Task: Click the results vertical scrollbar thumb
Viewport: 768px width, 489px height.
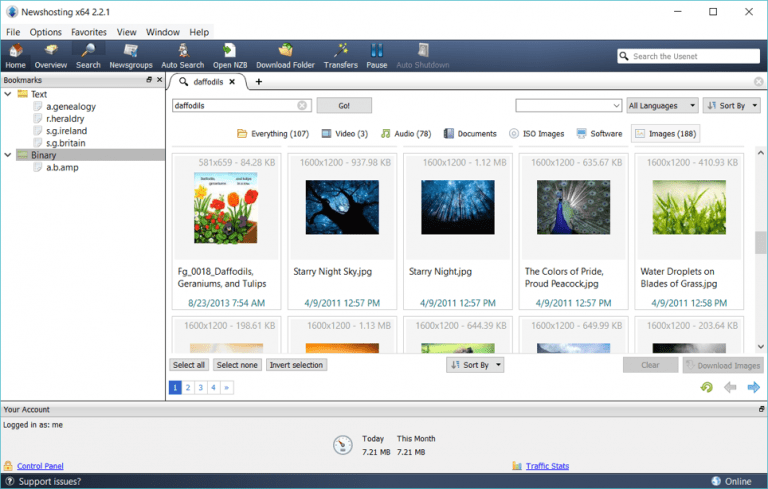Action: [x=760, y=242]
